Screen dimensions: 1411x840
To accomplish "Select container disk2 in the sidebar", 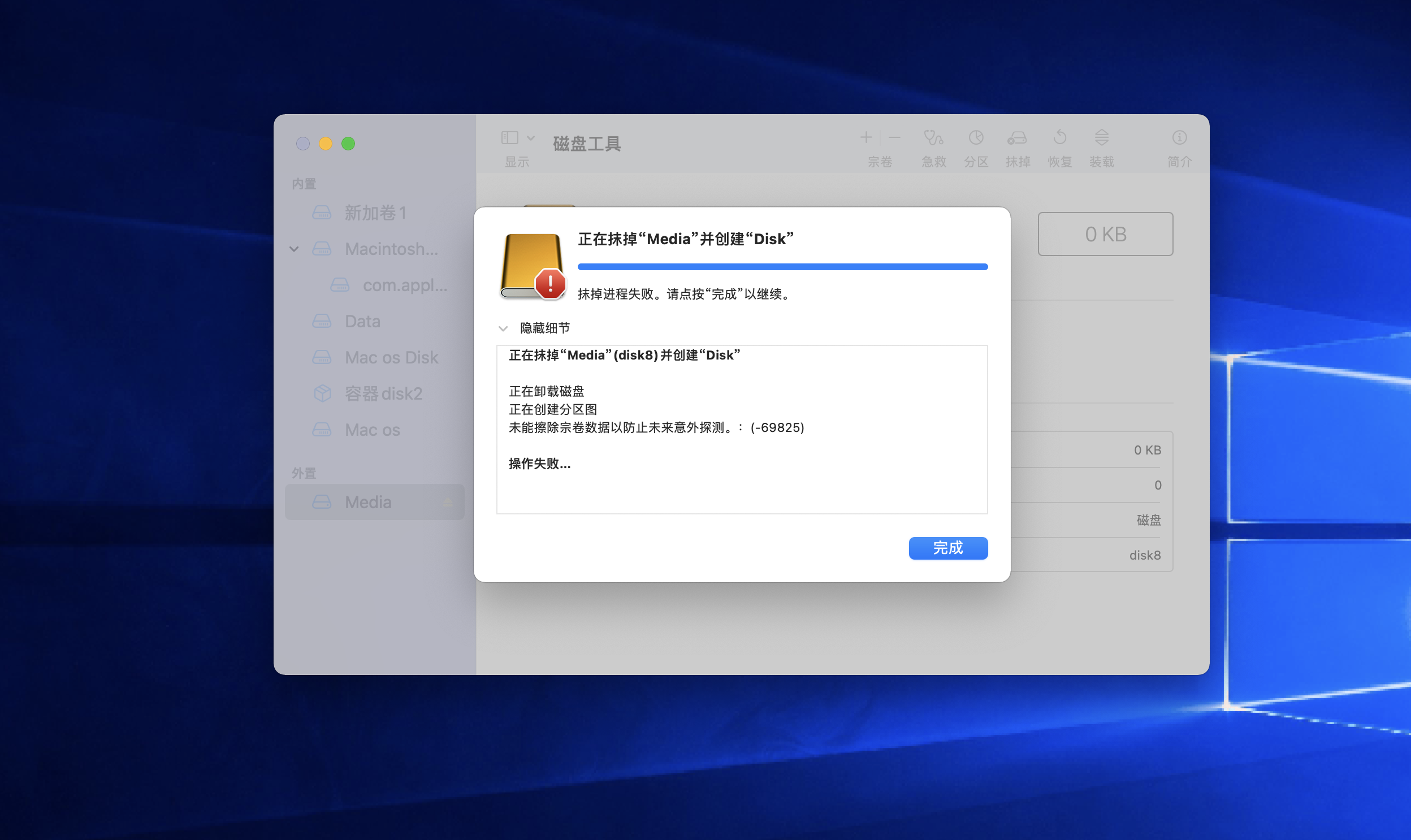I will (x=383, y=393).
